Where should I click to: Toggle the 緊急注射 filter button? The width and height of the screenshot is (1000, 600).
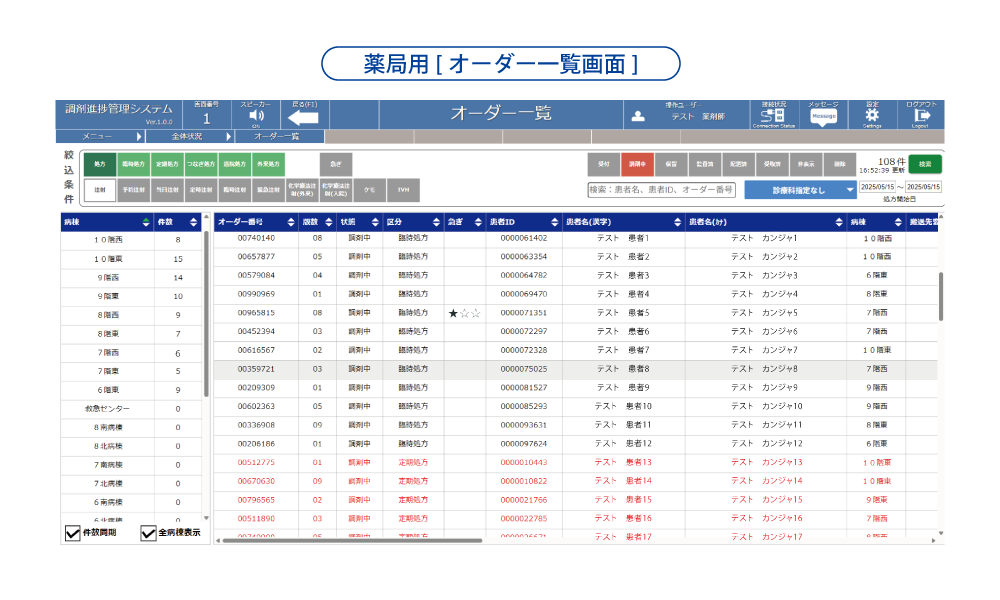pyautogui.click(x=268, y=190)
